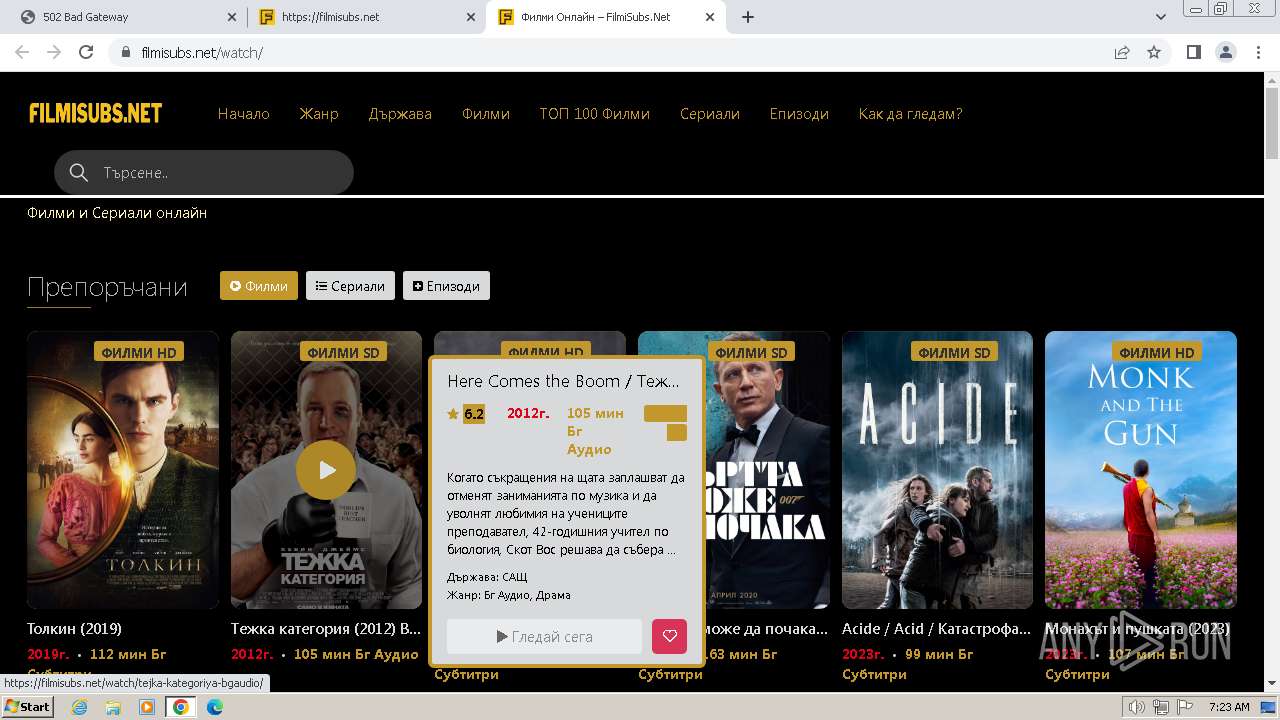The height and width of the screenshot is (720, 1280).
Task: Close the 502 Bad Gateway tab
Action: 231,17
